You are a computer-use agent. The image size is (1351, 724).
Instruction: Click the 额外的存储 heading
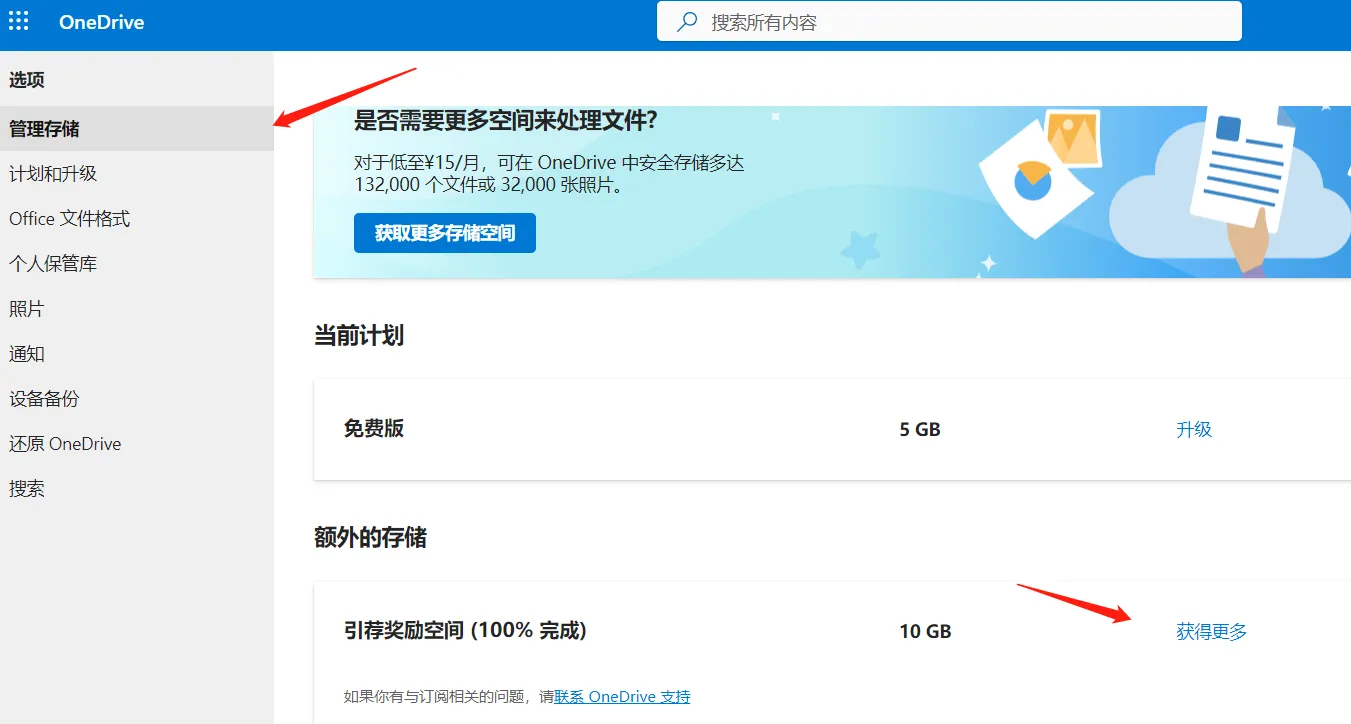click(370, 537)
